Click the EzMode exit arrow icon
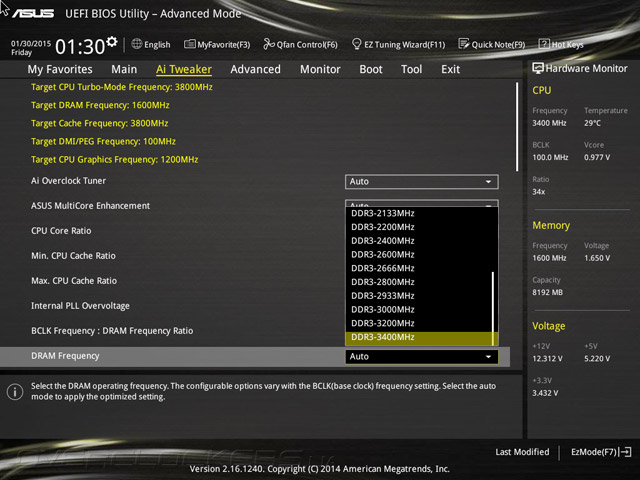 coord(625,452)
